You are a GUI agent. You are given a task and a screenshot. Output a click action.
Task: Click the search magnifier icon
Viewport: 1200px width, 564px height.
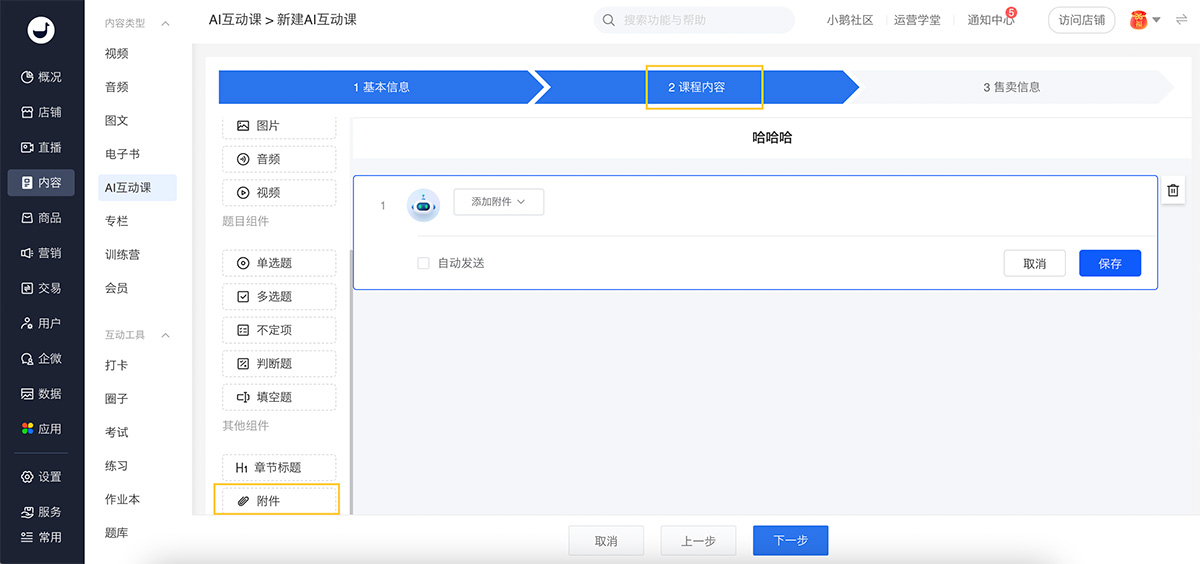tap(609, 20)
